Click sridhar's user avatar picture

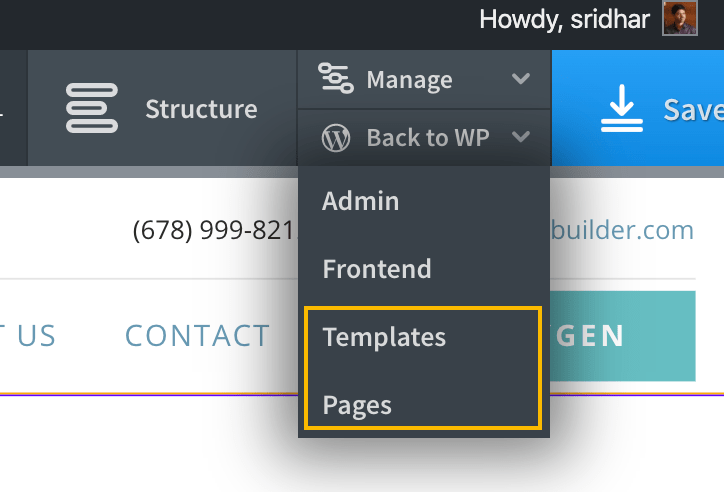680,18
